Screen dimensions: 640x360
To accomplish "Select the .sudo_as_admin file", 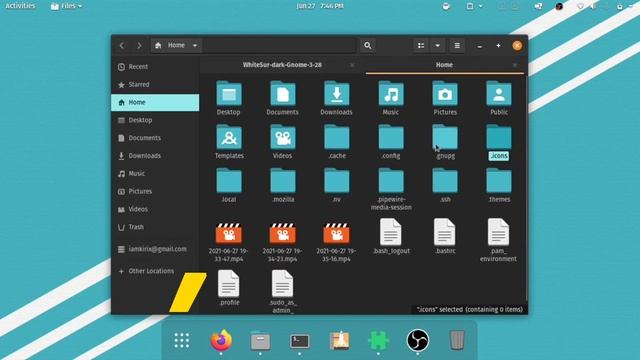I will click(282, 283).
